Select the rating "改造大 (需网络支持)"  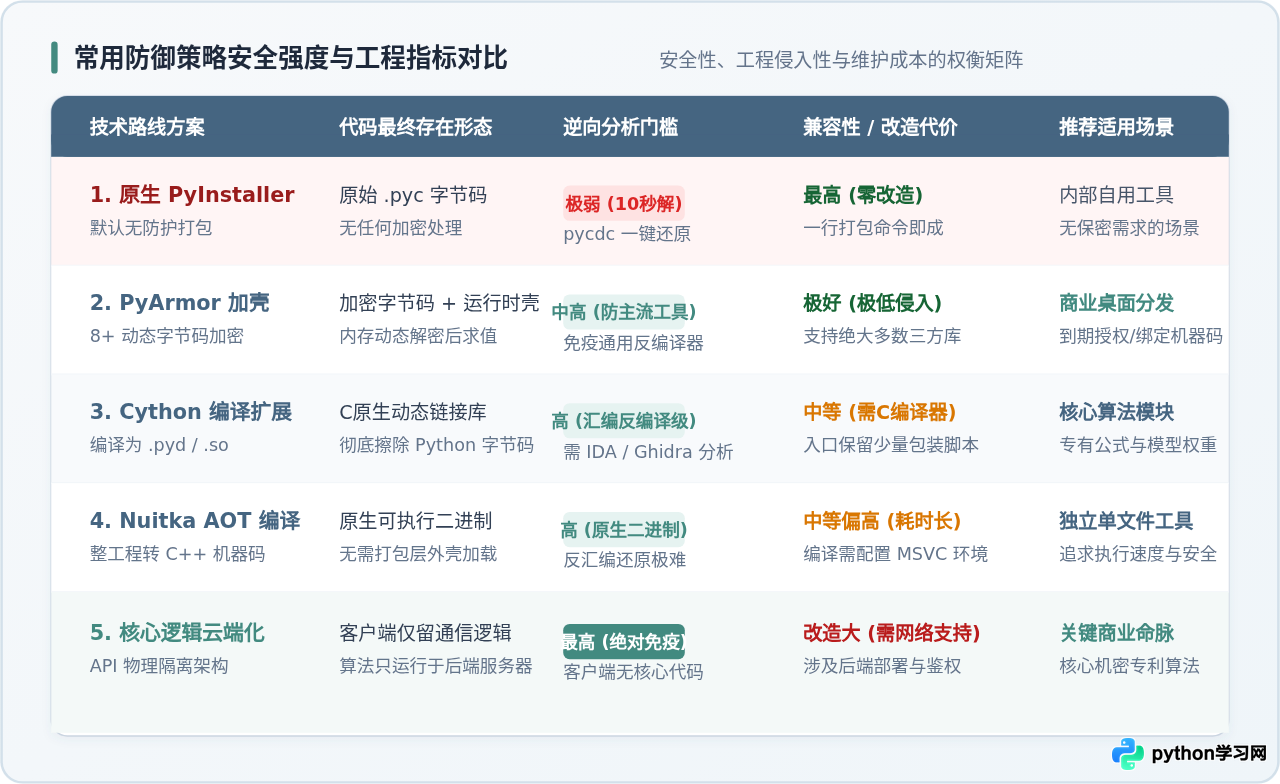(x=892, y=633)
